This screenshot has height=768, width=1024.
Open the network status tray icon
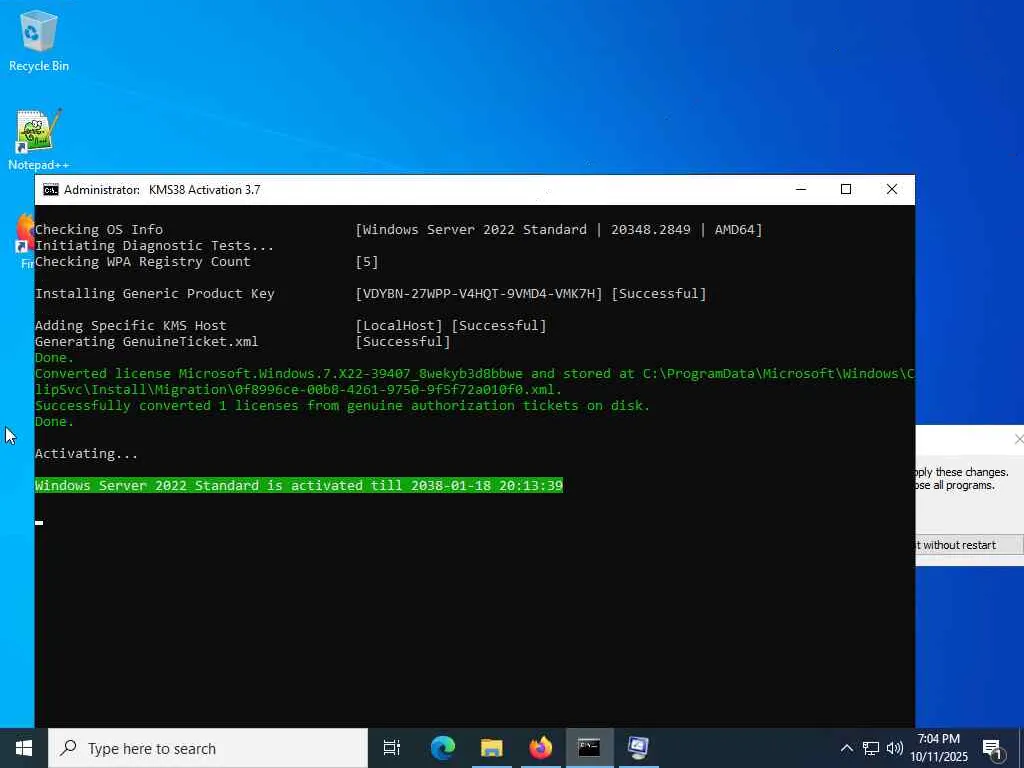coord(871,748)
